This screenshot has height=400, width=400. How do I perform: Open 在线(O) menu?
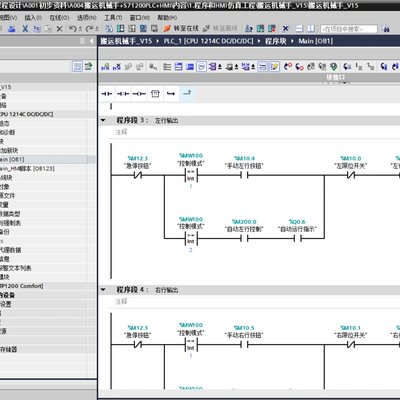point(59,17)
